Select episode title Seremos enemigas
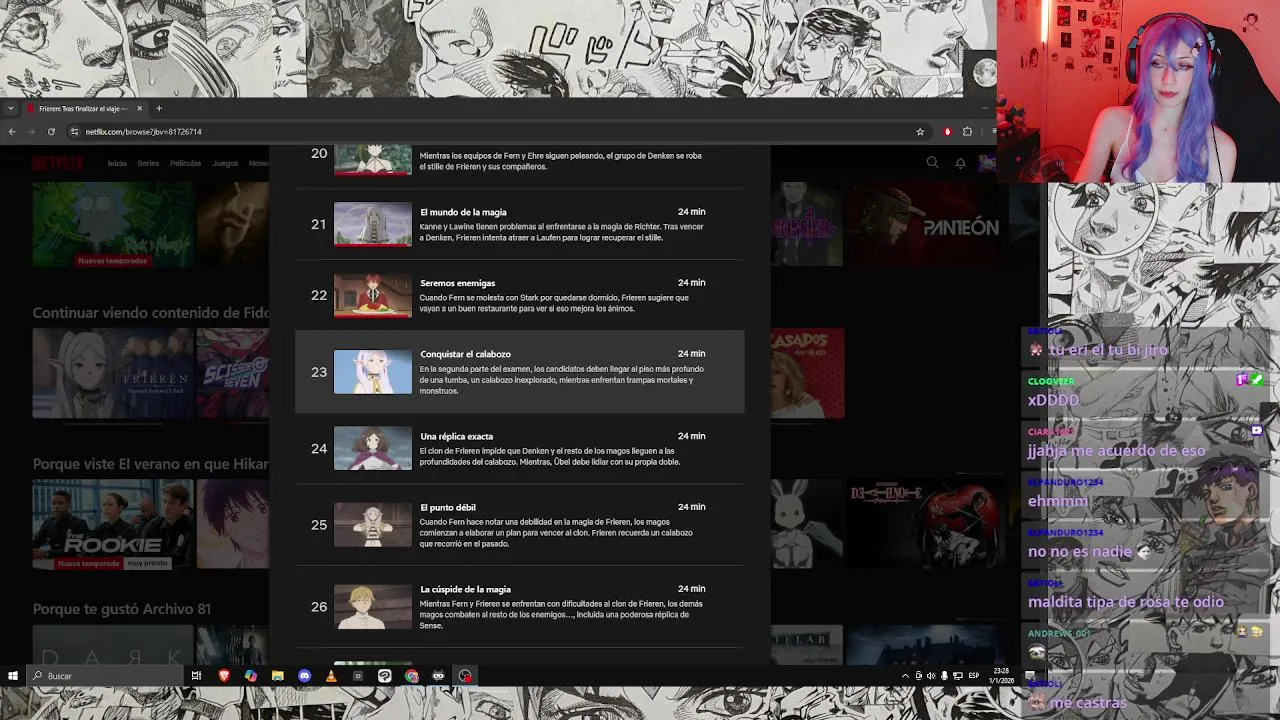Image resolution: width=1280 pixels, height=720 pixels. 457,283
